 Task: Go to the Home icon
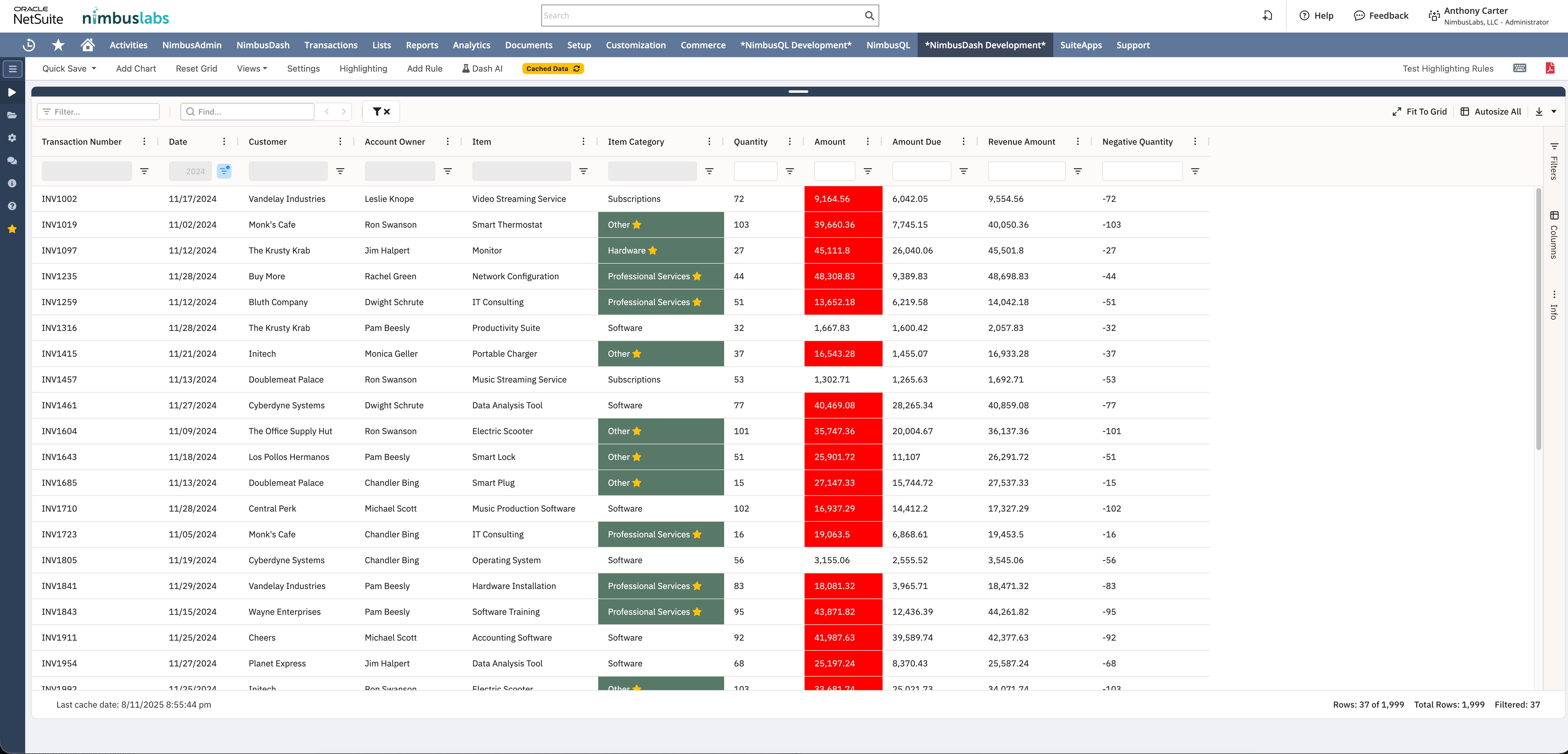click(88, 45)
